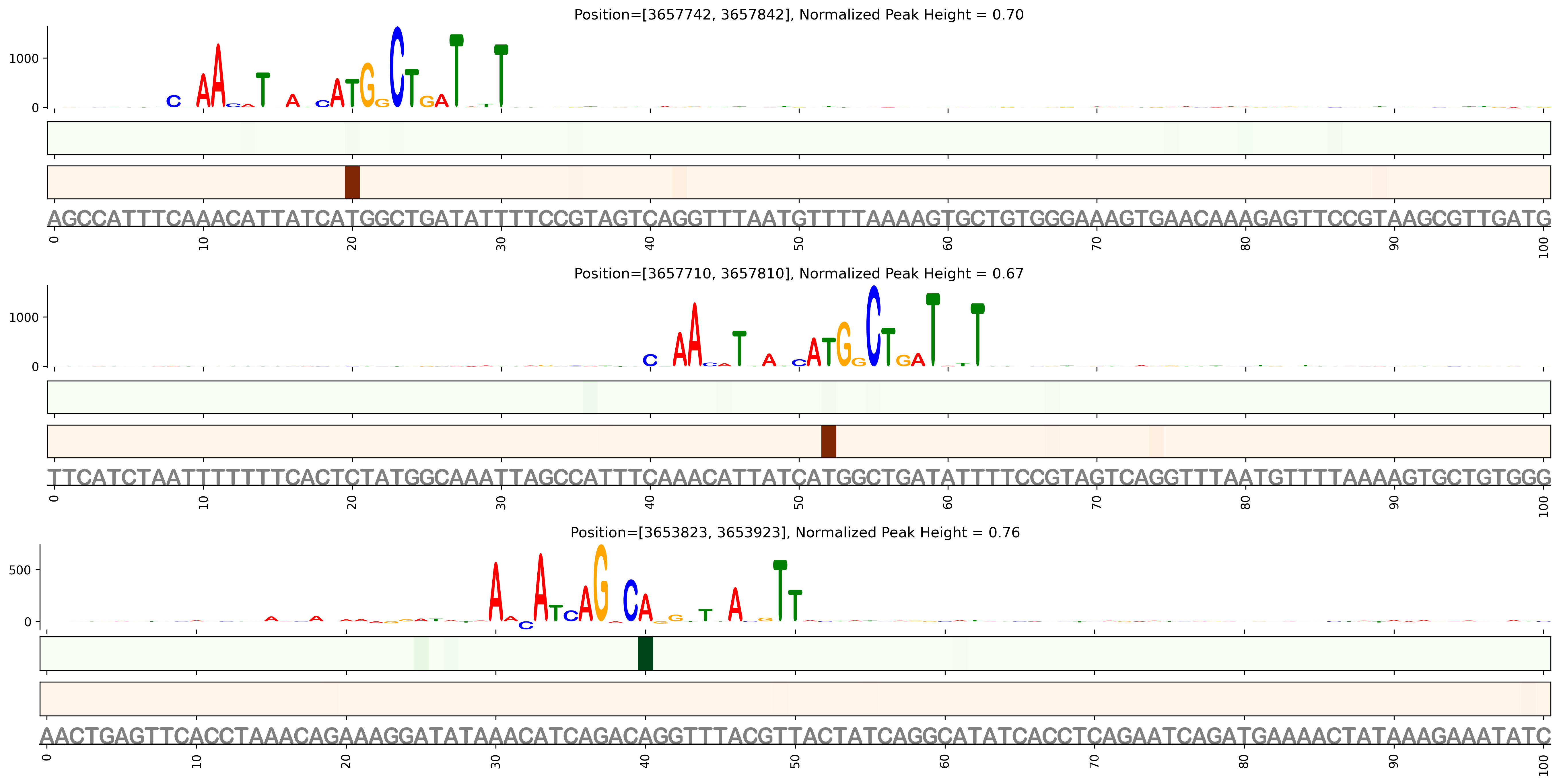
Task: Click x-axis label 50 under the top sequence
Action: point(799,243)
